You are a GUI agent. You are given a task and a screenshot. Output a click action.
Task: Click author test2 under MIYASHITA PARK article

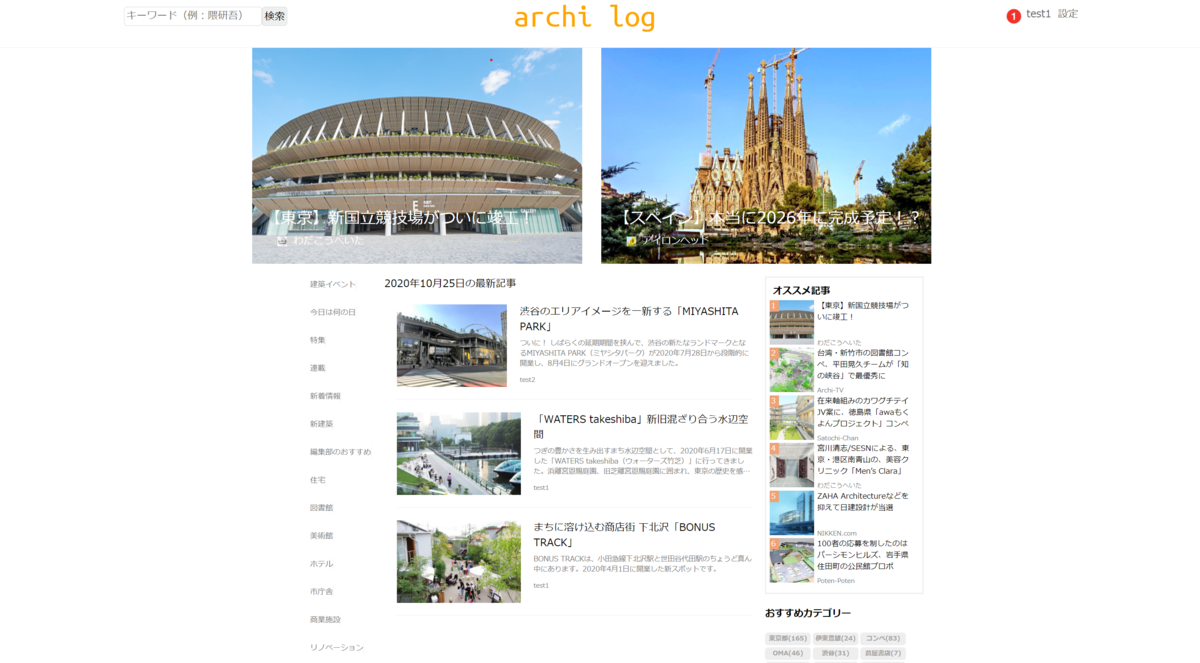527,380
